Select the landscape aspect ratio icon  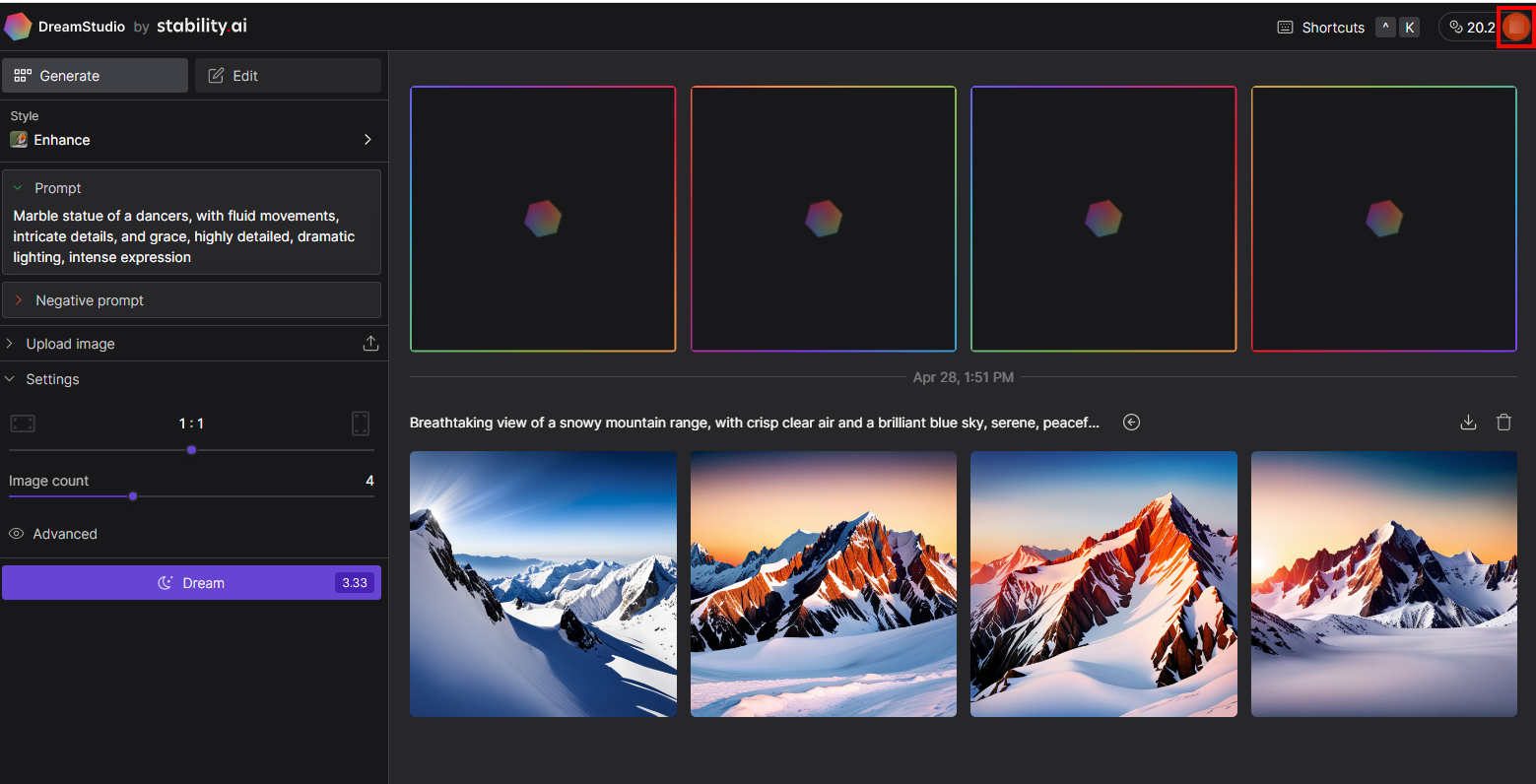tap(23, 424)
